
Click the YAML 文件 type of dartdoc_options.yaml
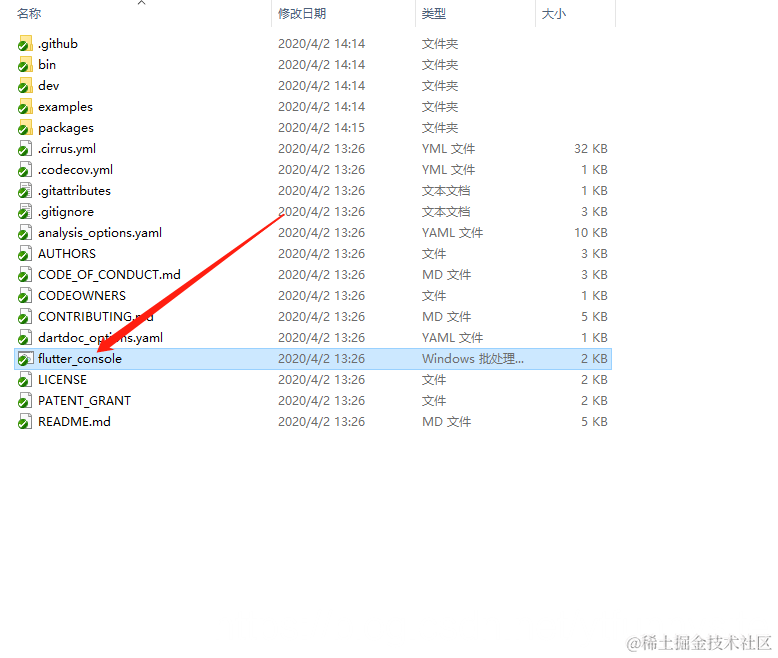pos(453,338)
